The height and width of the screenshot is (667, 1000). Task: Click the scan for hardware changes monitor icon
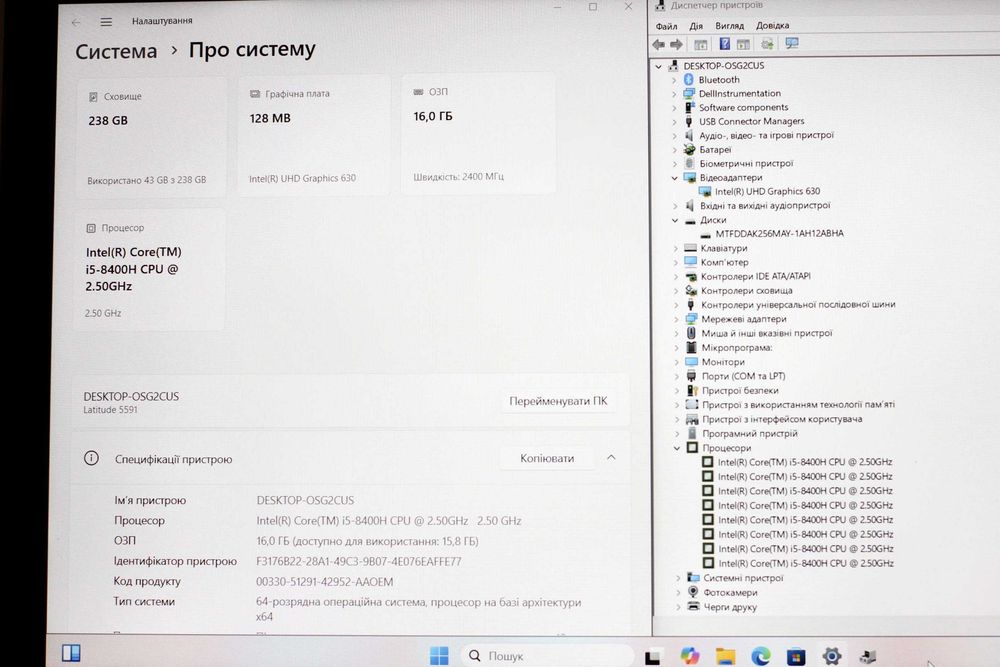[792, 43]
